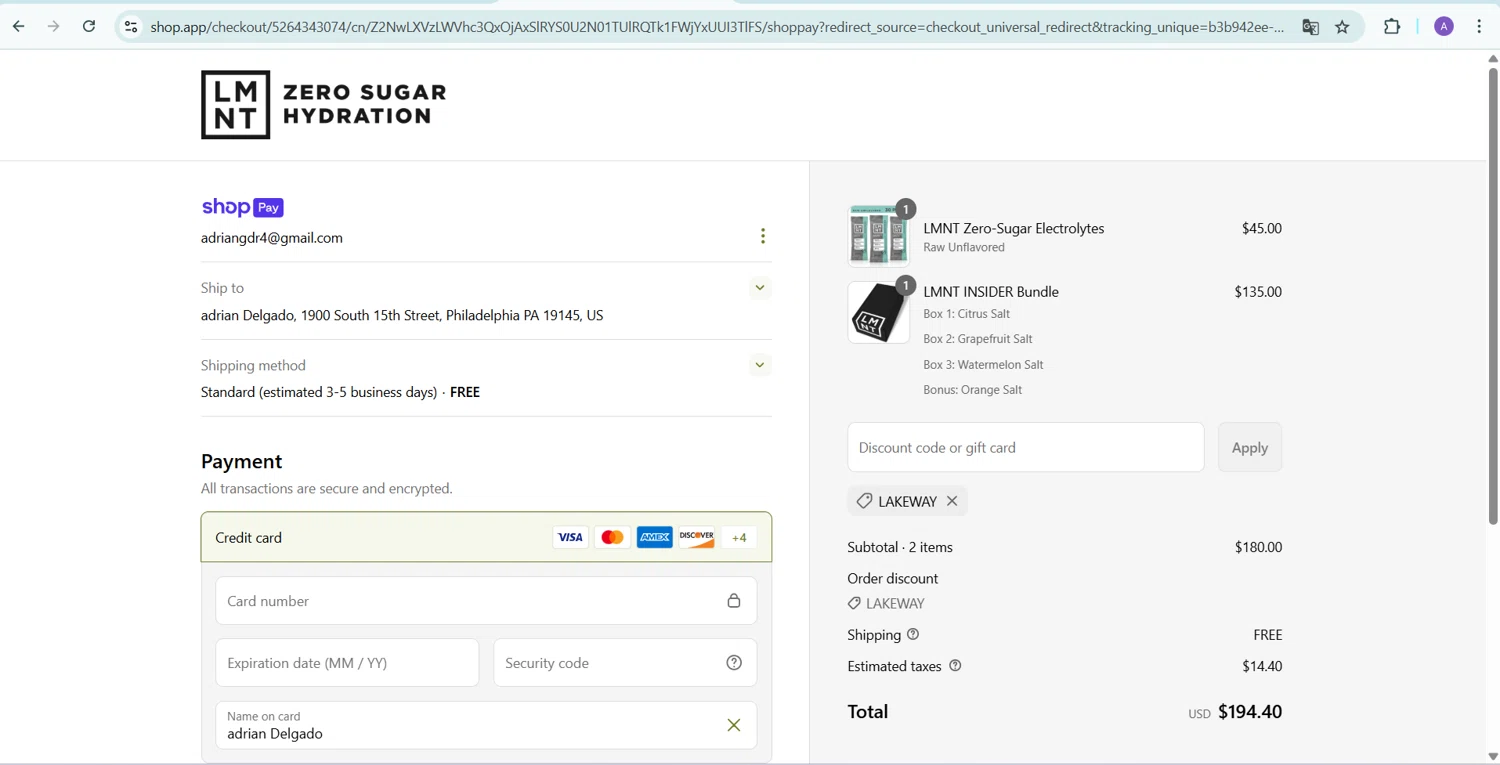Click the scrollbar down arrow
Viewport: 1500px width, 765px height.
(x=1492, y=757)
